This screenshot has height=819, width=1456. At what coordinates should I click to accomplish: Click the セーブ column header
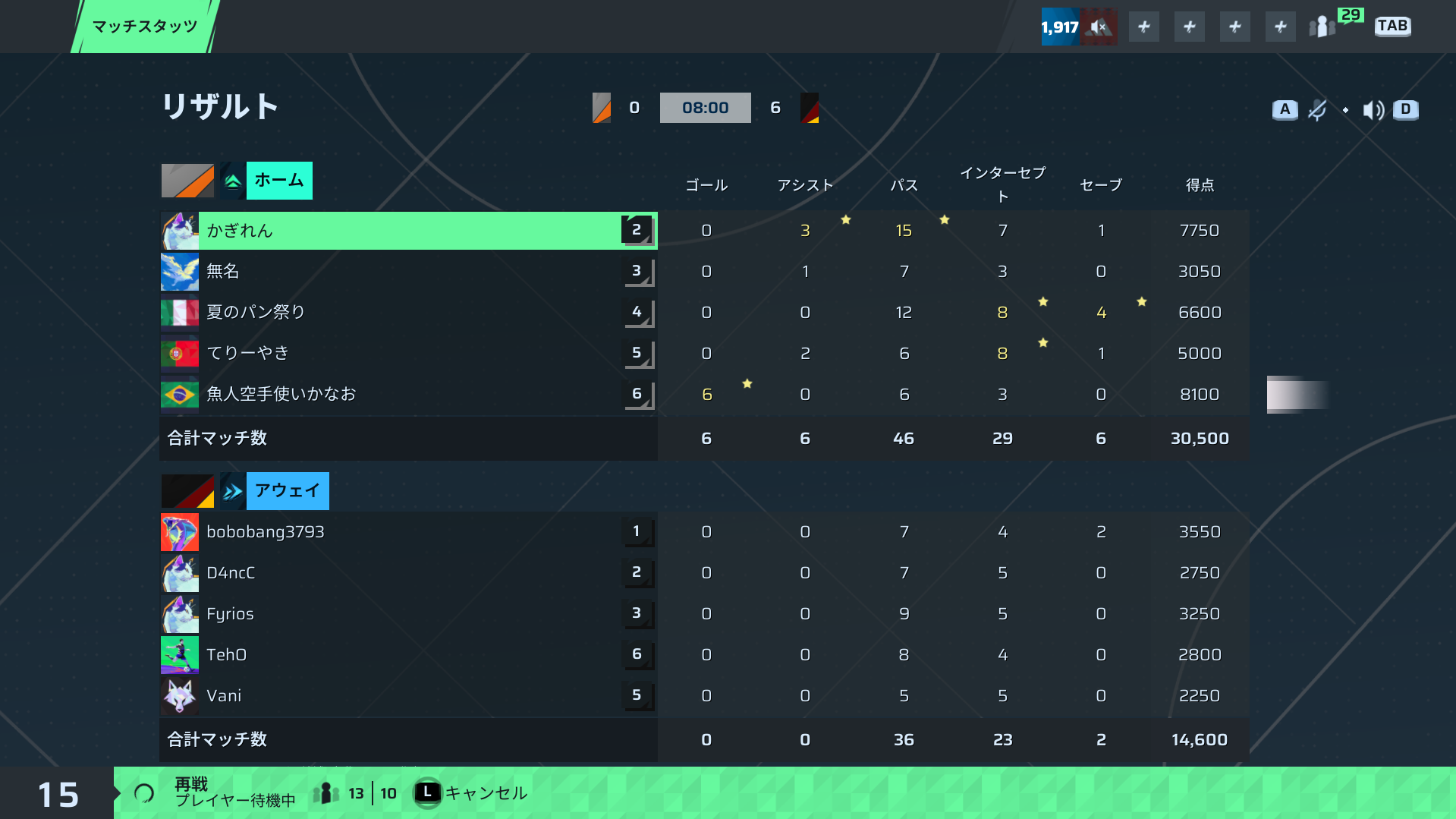click(1101, 185)
